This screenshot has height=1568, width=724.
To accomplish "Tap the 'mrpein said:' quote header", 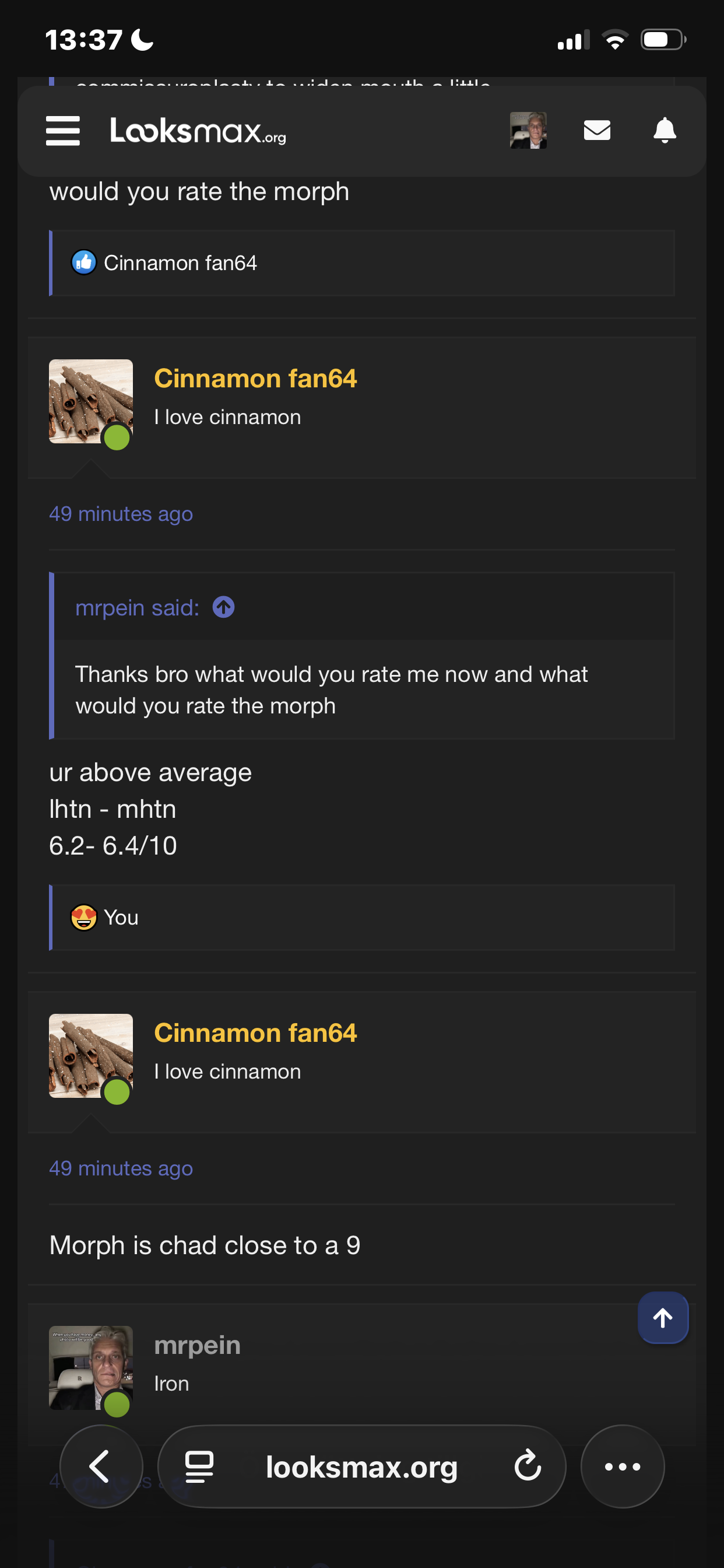I will (x=137, y=607).
